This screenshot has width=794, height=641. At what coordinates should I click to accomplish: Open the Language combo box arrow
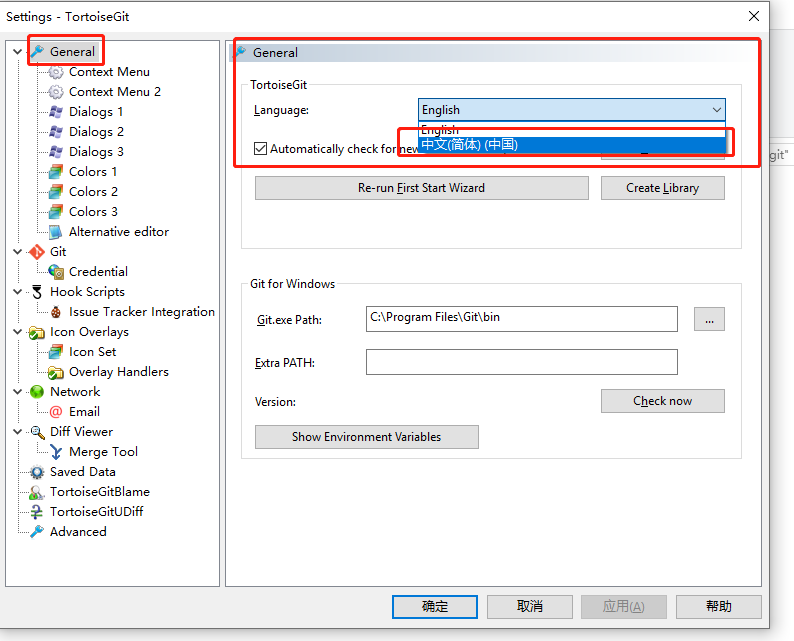coord(717,110)
